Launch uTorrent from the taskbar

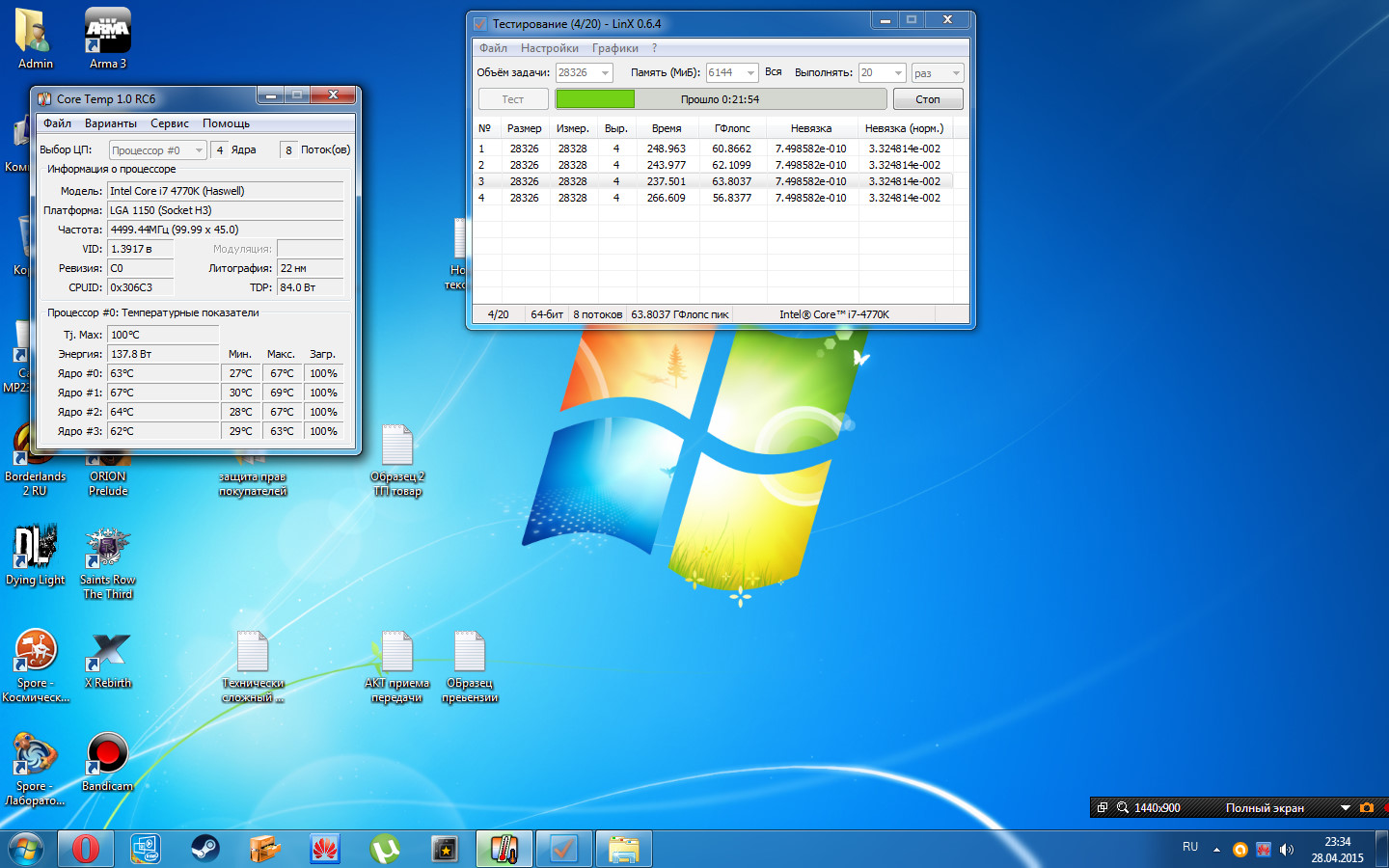pos(385,850)
